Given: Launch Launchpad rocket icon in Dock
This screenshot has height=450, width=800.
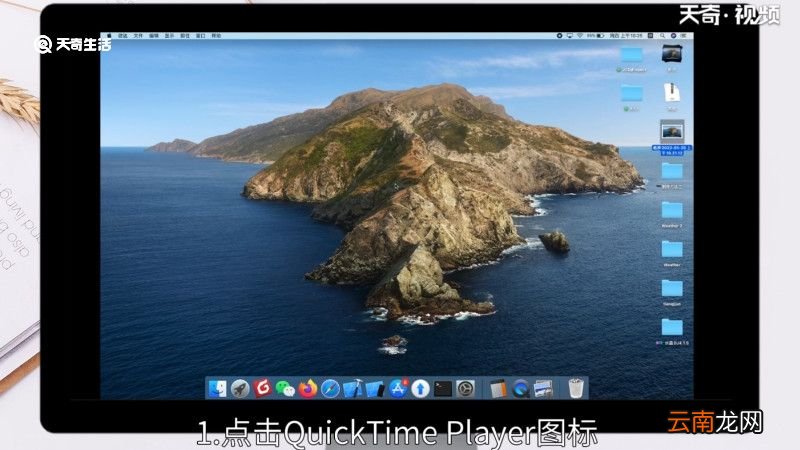Looking at the screenshot, I should 240,389.
